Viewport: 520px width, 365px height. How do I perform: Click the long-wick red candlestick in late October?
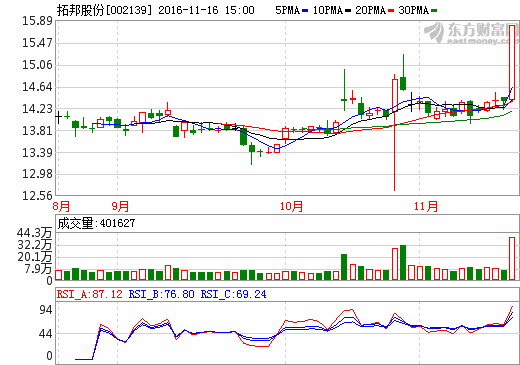click(395, 133)
